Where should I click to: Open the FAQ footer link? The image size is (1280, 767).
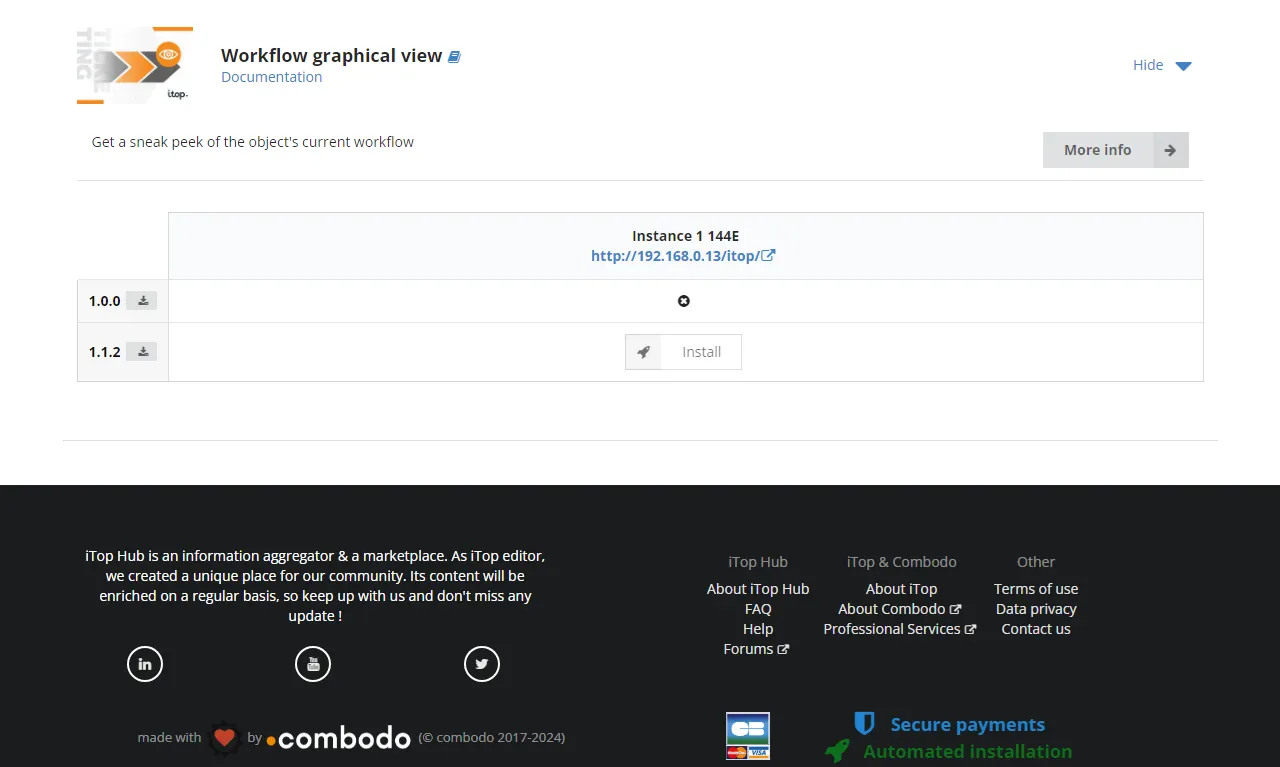pos(758,609)
